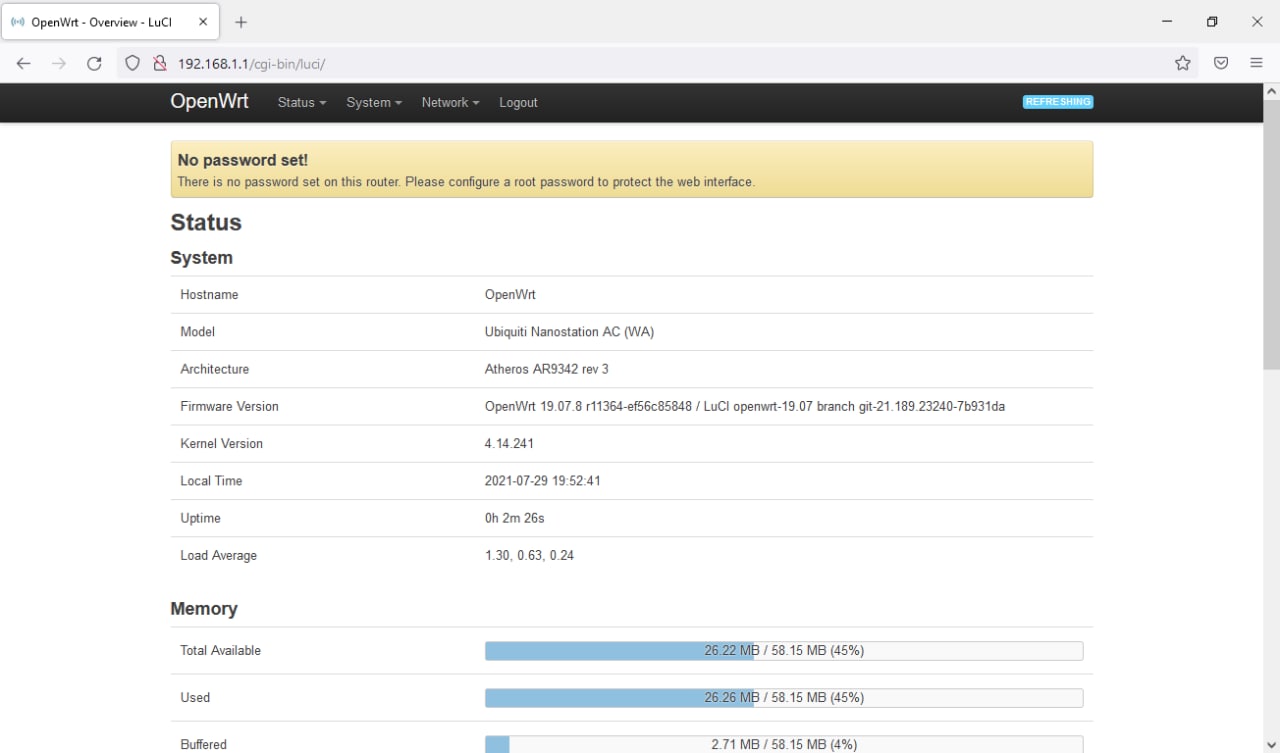Expand the Status dropdown menu
The width and height of the screenshot is (1280, 753).
coord(302,102)
